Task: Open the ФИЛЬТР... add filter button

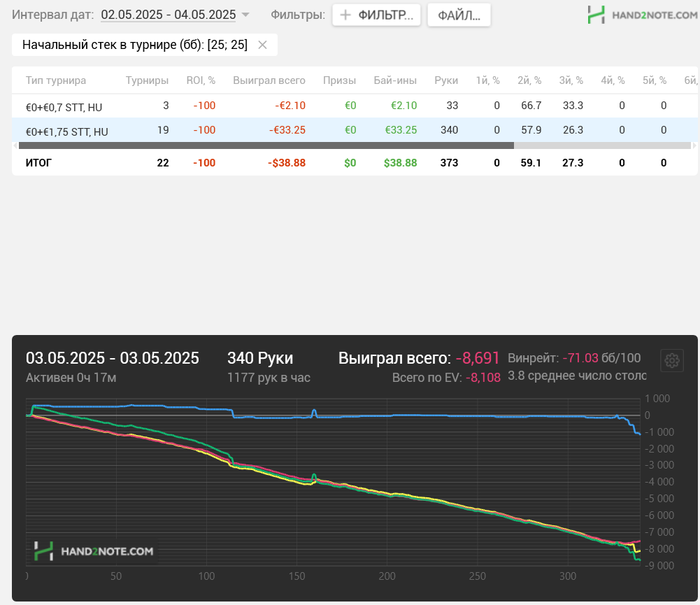Action: click(x=376, y=15)
